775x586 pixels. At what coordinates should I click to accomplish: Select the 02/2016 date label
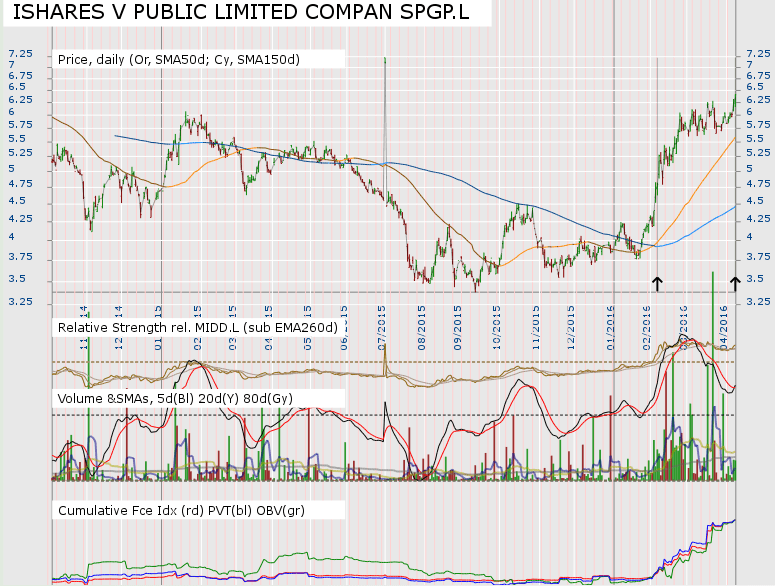tap(647, 328)
